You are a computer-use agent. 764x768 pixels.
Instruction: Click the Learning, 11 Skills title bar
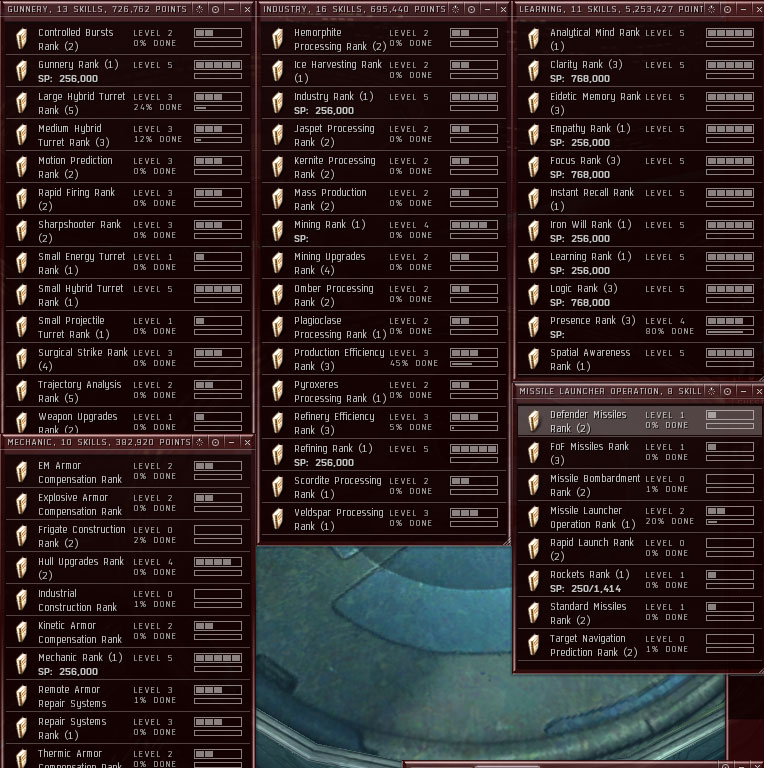611,9
